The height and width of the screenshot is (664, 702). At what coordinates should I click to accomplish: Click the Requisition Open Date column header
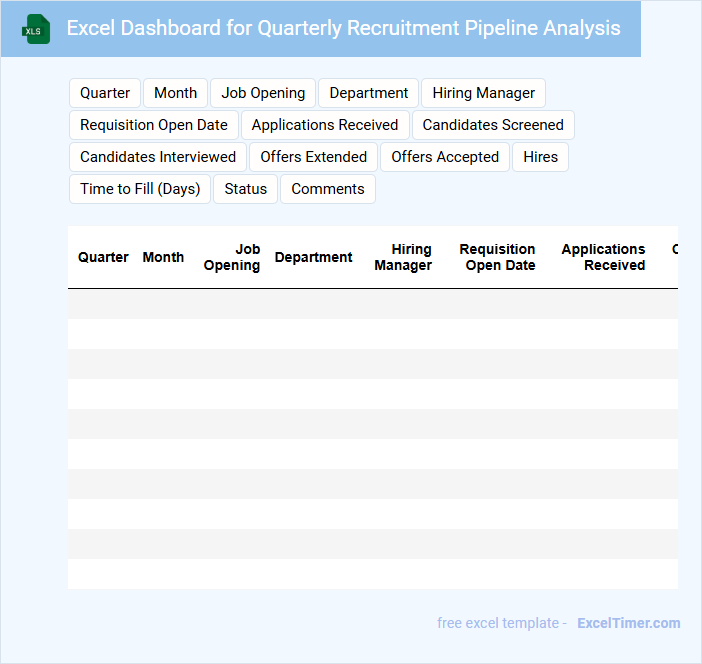(498, 257)
